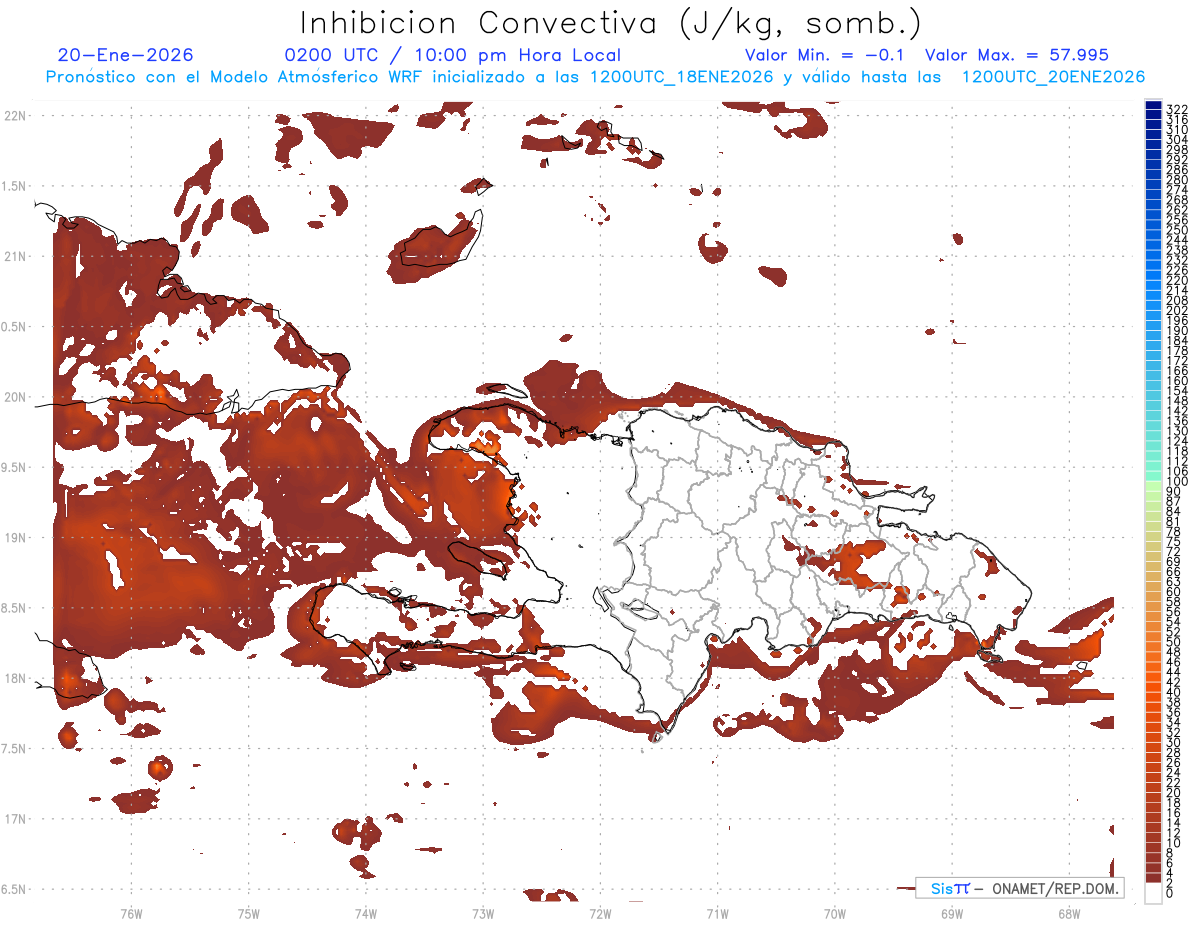Click the 'Valor Max. = 57.995' readout
1200x927 pixels.
1017,55
